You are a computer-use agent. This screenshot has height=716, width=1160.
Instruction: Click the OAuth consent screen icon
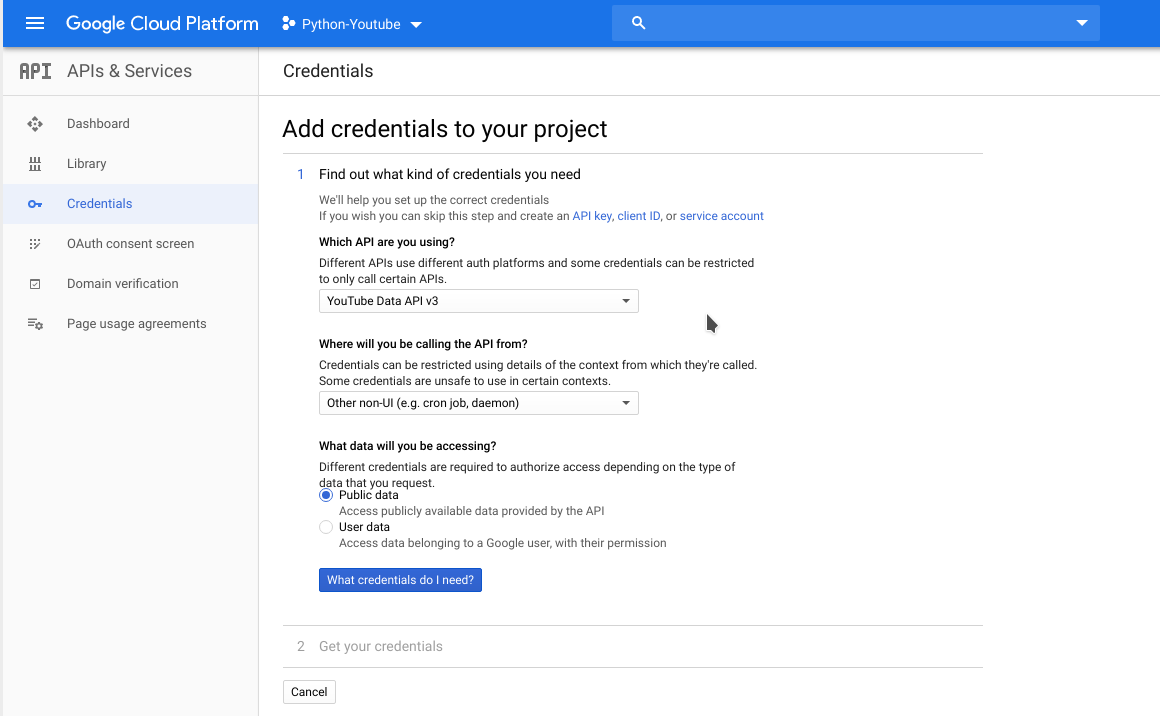pos(35,243)
